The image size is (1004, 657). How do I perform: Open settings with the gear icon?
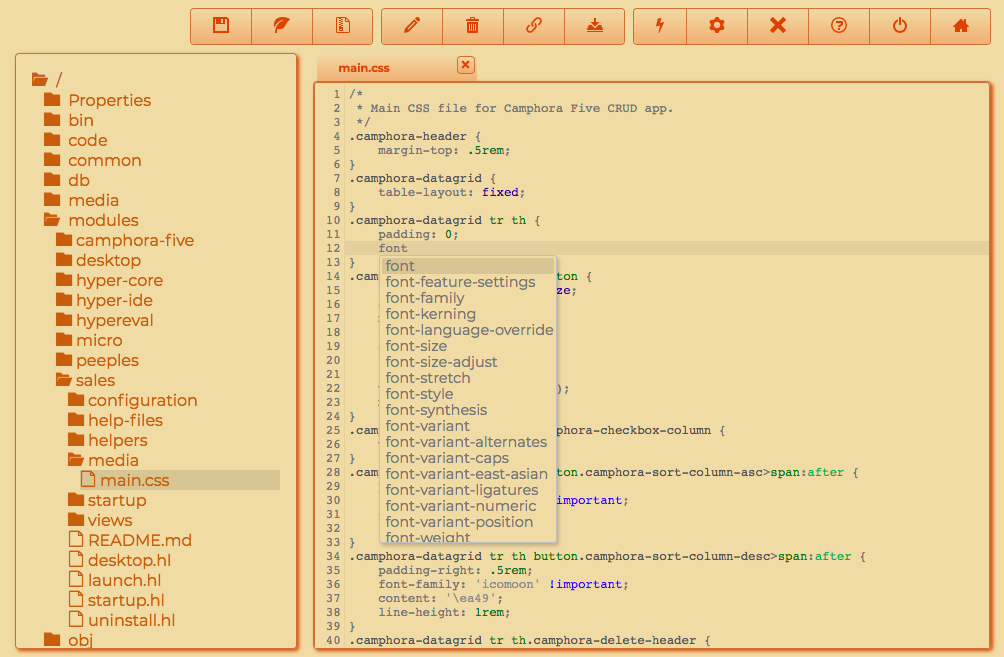pyautogui.click(x=716, y=26)
